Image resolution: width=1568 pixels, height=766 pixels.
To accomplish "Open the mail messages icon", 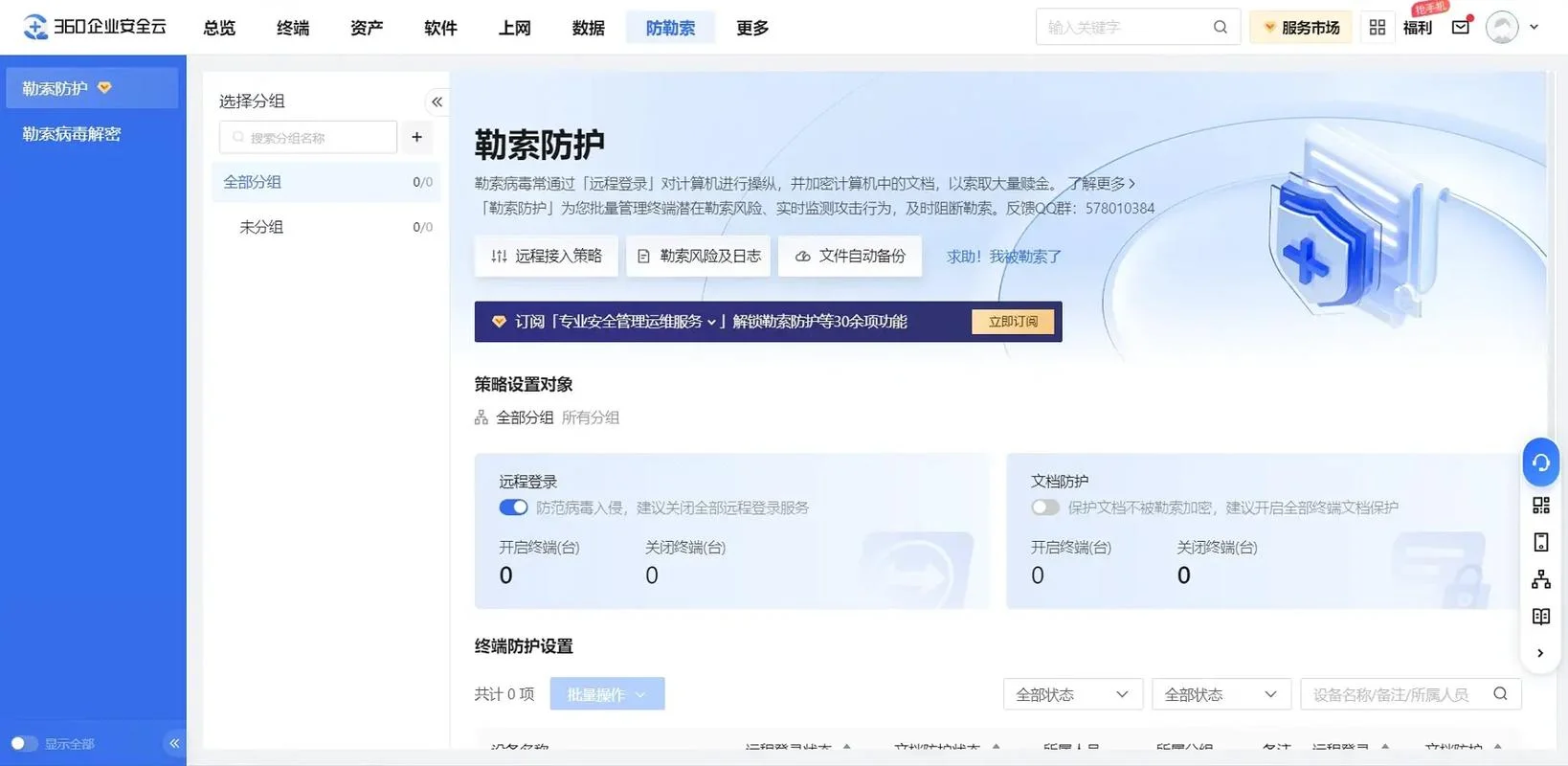I will (x=1461, y=27).
